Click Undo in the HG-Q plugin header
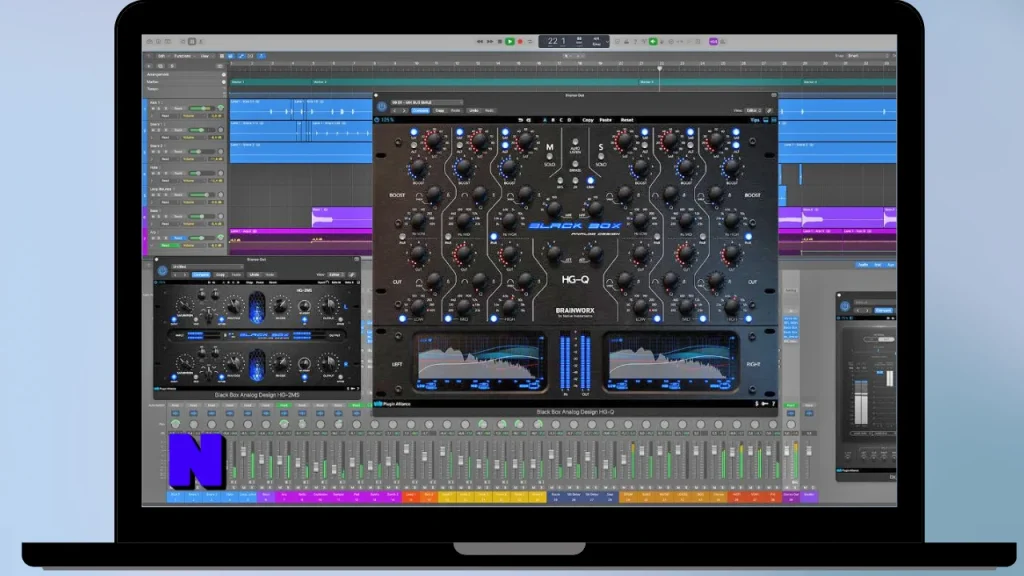The image size is (1024, 576). coord(473,111)
